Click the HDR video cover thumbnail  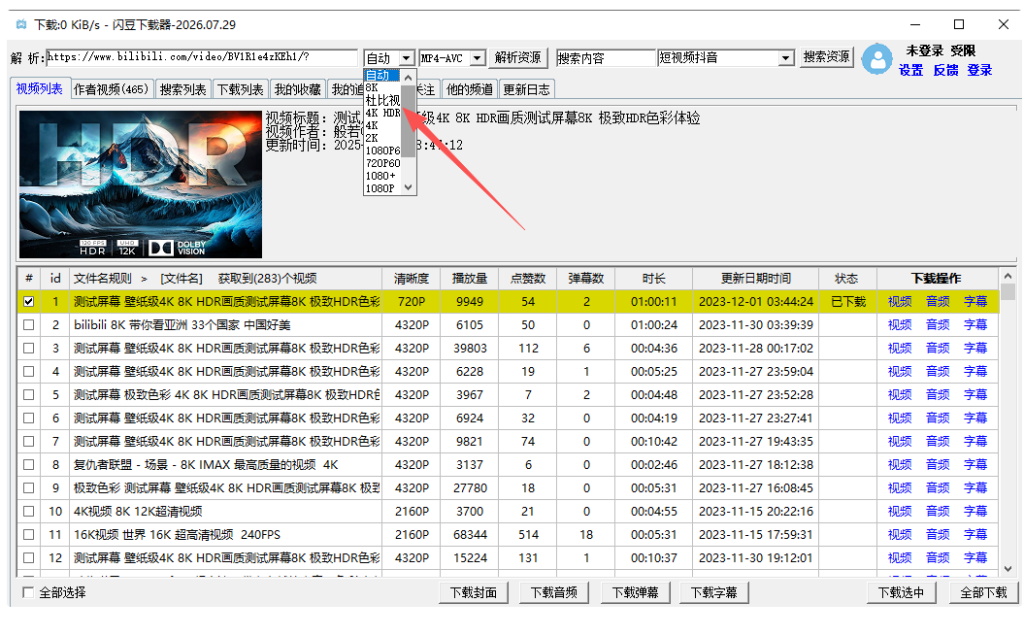click(140, 184)
